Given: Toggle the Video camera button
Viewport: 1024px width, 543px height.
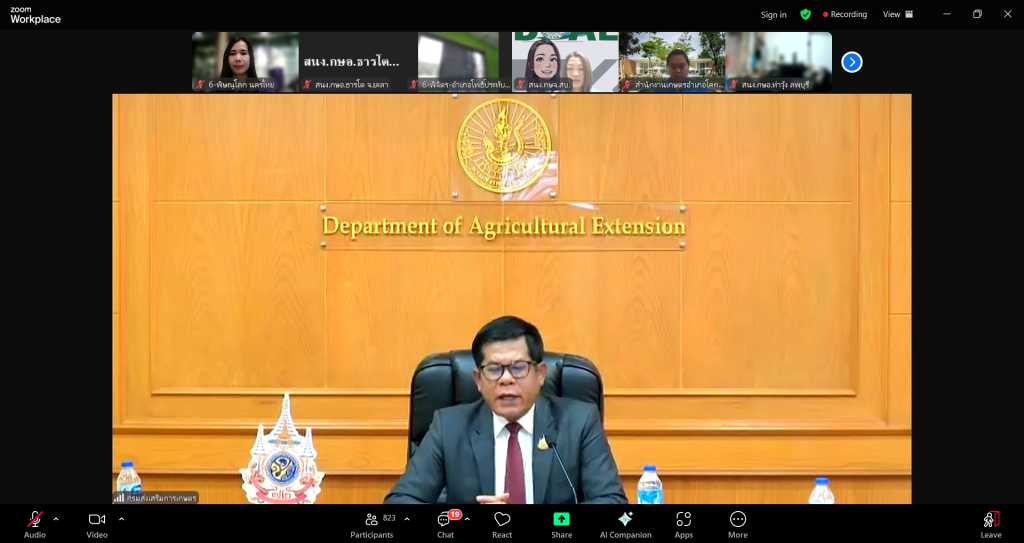Looking at the screenshot, I should pos(97,522).
